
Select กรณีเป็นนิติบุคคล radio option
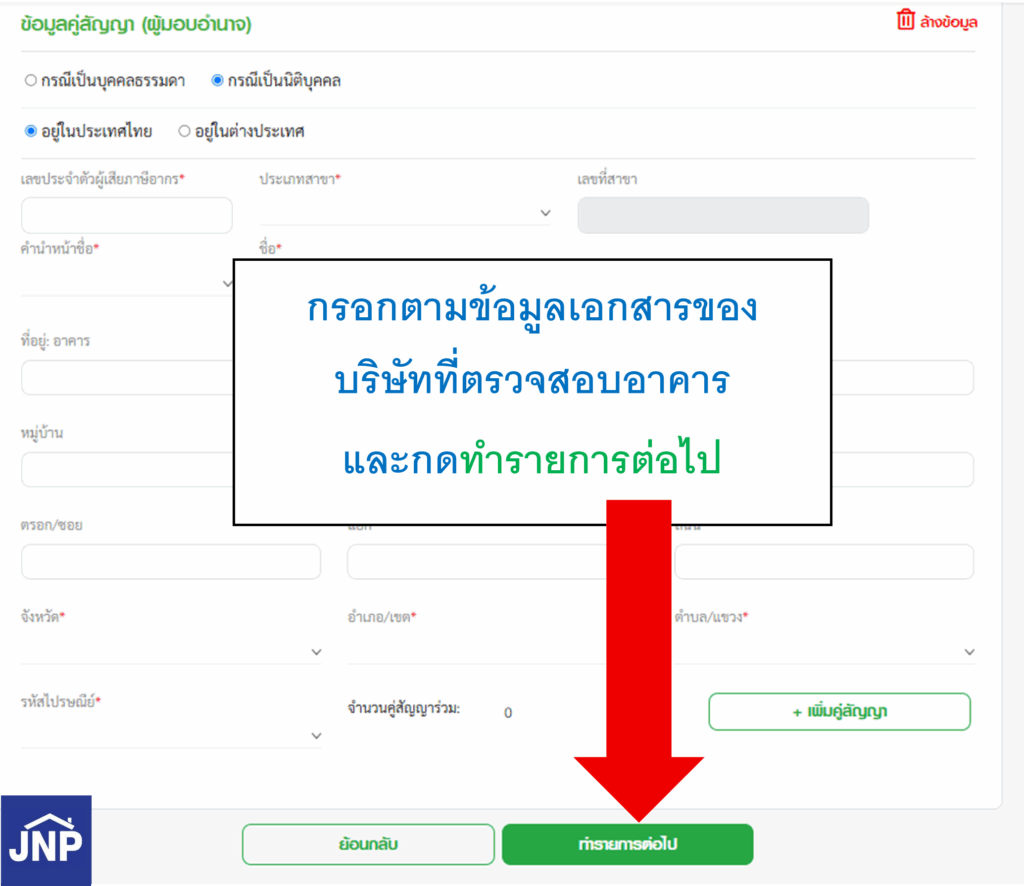[217, 80]
